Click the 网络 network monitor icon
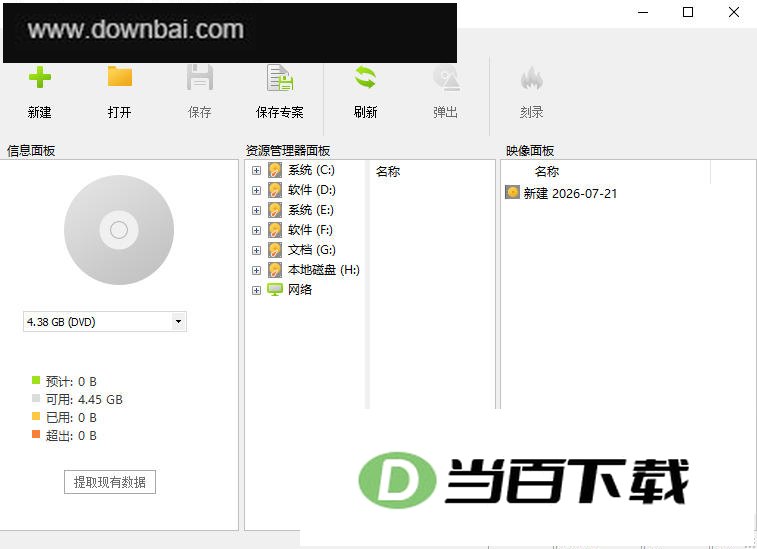 pos(275,290)
